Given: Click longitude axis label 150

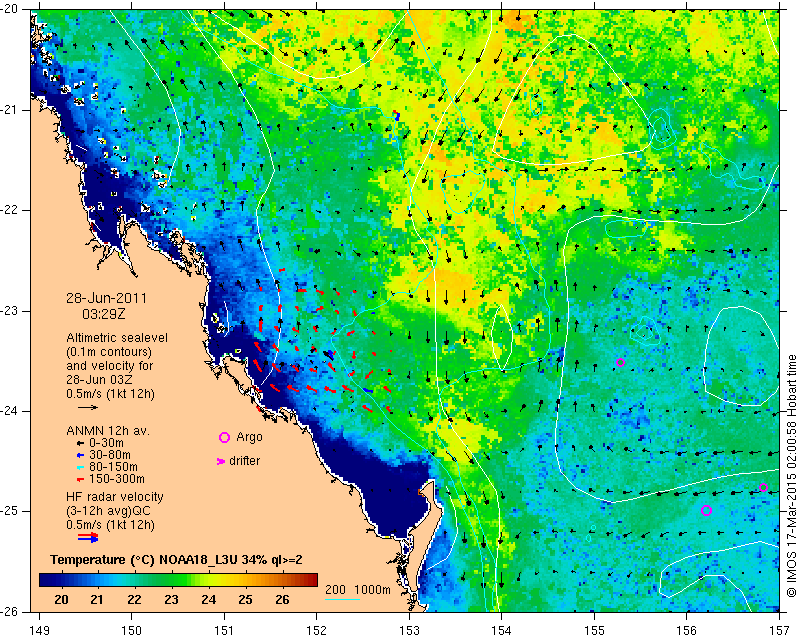Looking at the screenshot, I should click(x=132, y=631).
